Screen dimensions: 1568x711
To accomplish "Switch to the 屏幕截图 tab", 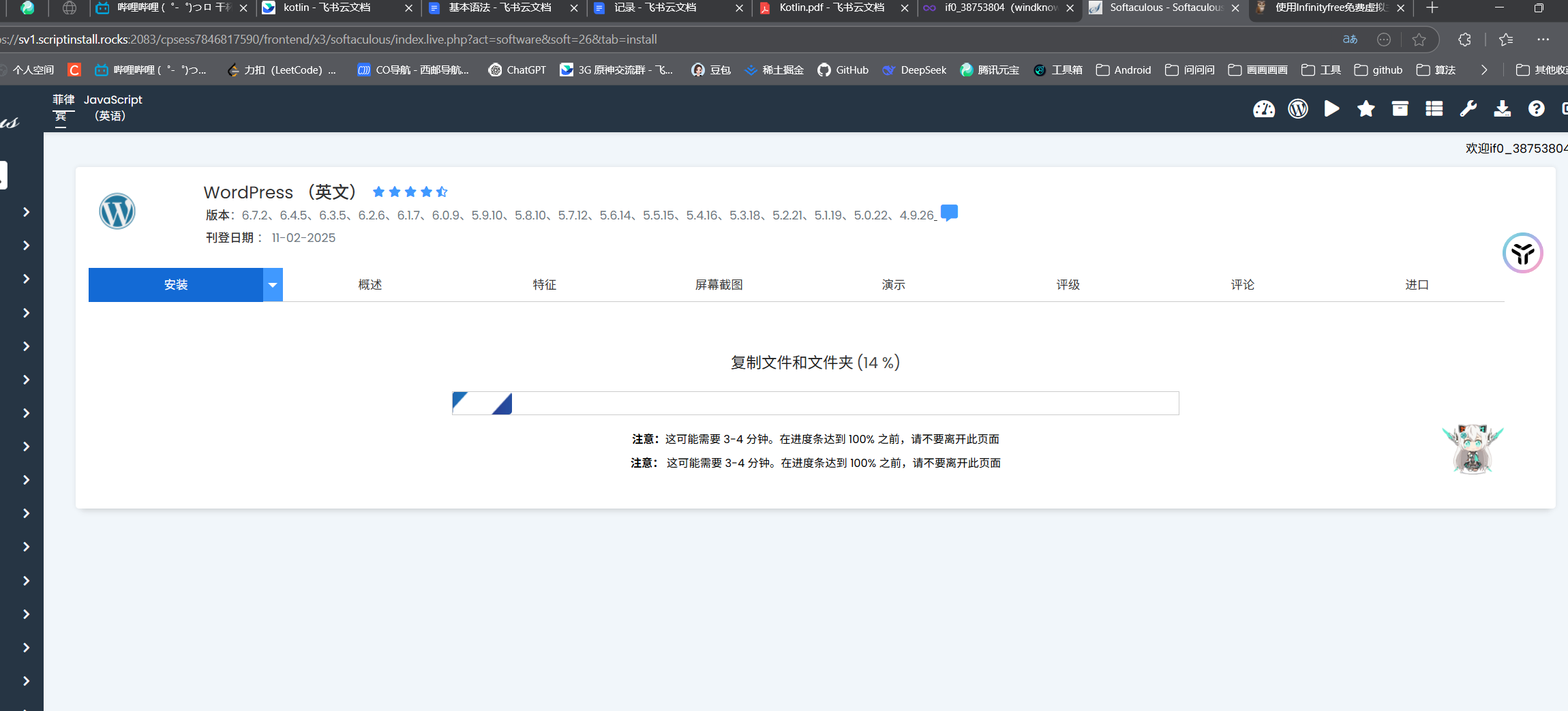I will pos(719,285).
